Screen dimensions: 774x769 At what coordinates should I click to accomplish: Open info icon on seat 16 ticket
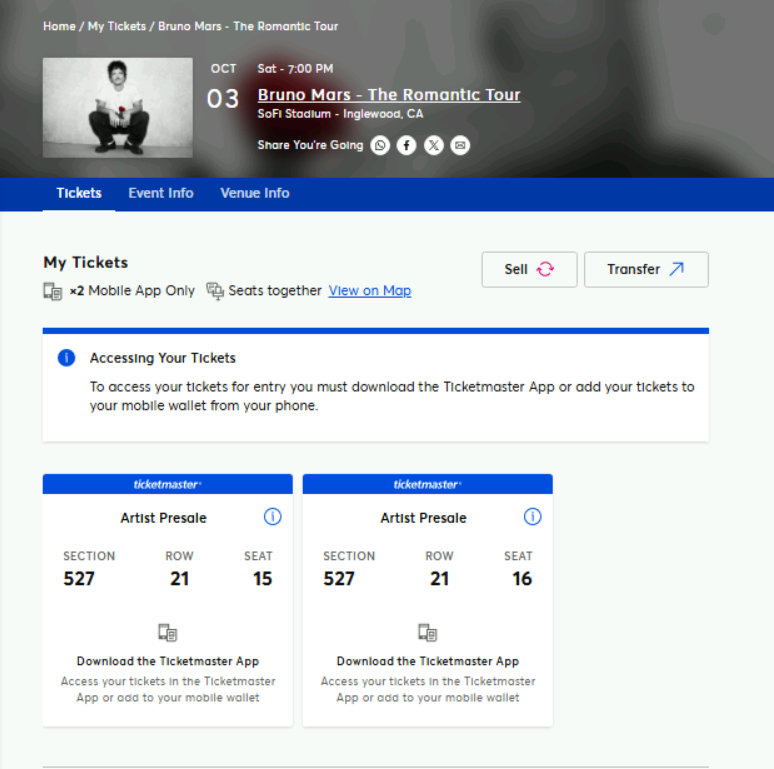click(x=533, y=517)
